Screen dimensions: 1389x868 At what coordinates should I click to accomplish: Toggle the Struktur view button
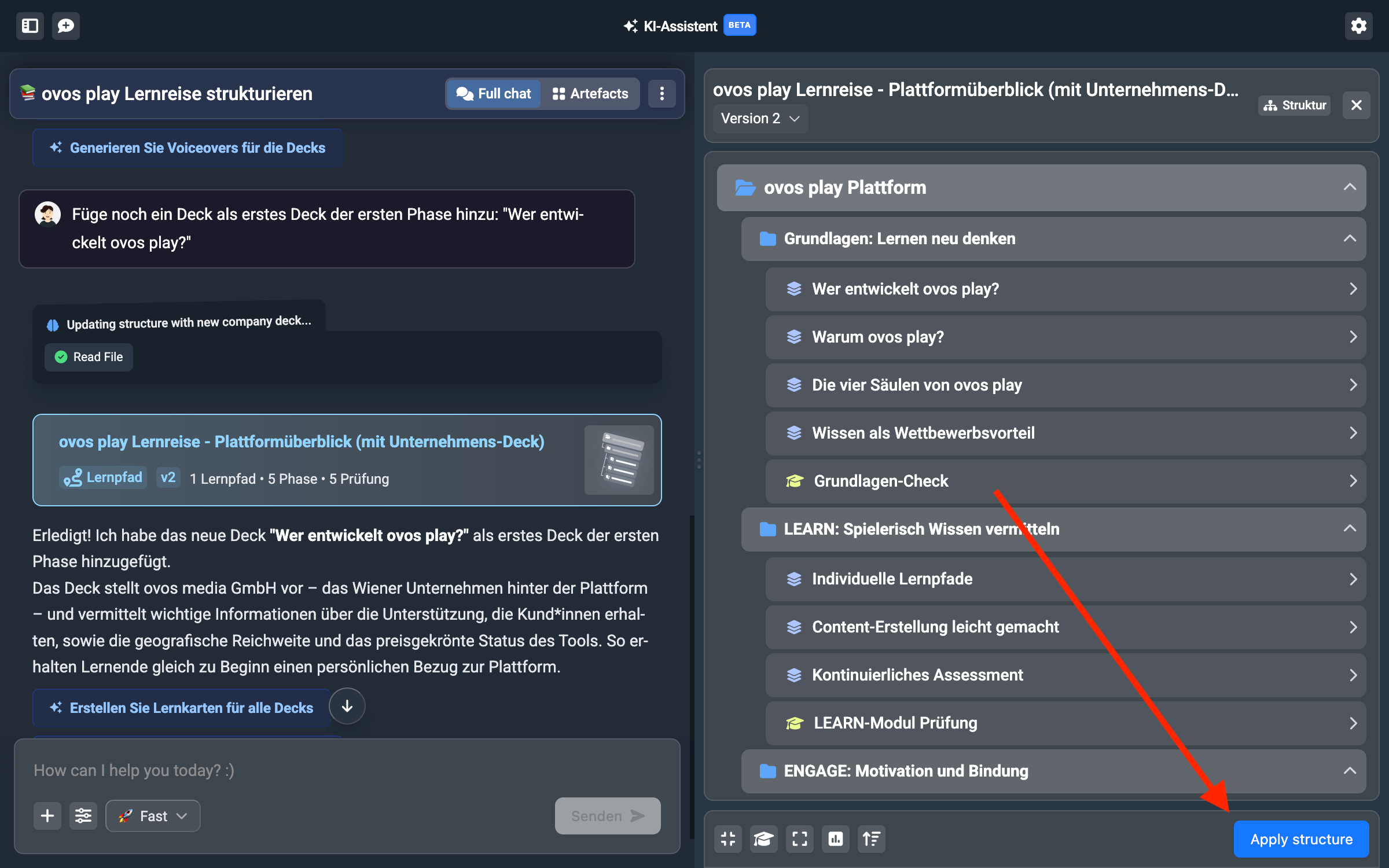[1295, 105]
